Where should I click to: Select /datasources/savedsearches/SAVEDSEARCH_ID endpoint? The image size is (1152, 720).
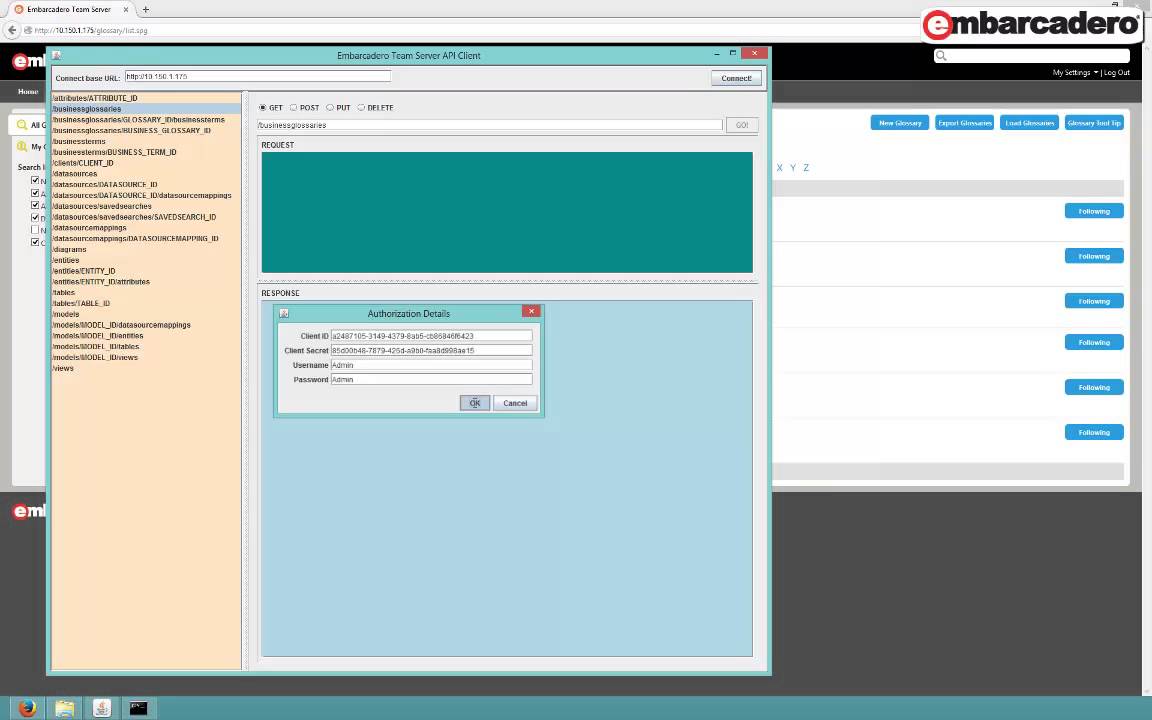coord(134,217)
